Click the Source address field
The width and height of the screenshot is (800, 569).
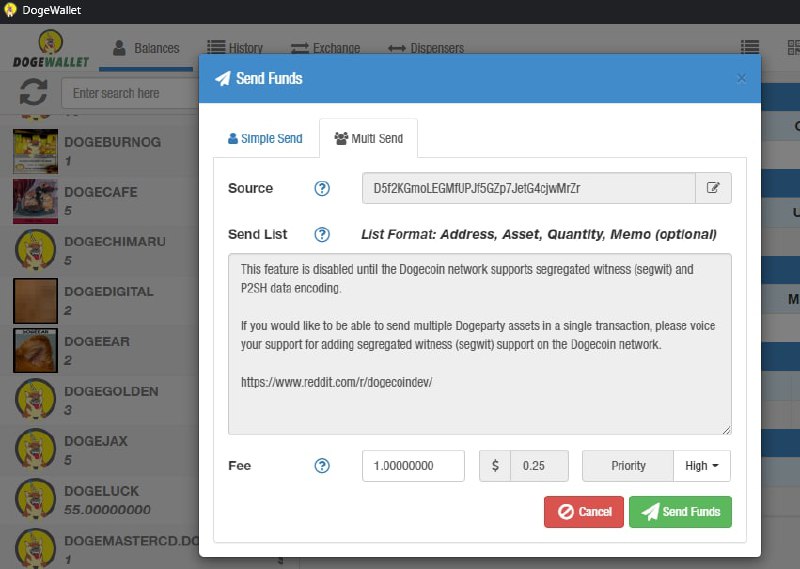pyautogui.click(x=529, y=188)
